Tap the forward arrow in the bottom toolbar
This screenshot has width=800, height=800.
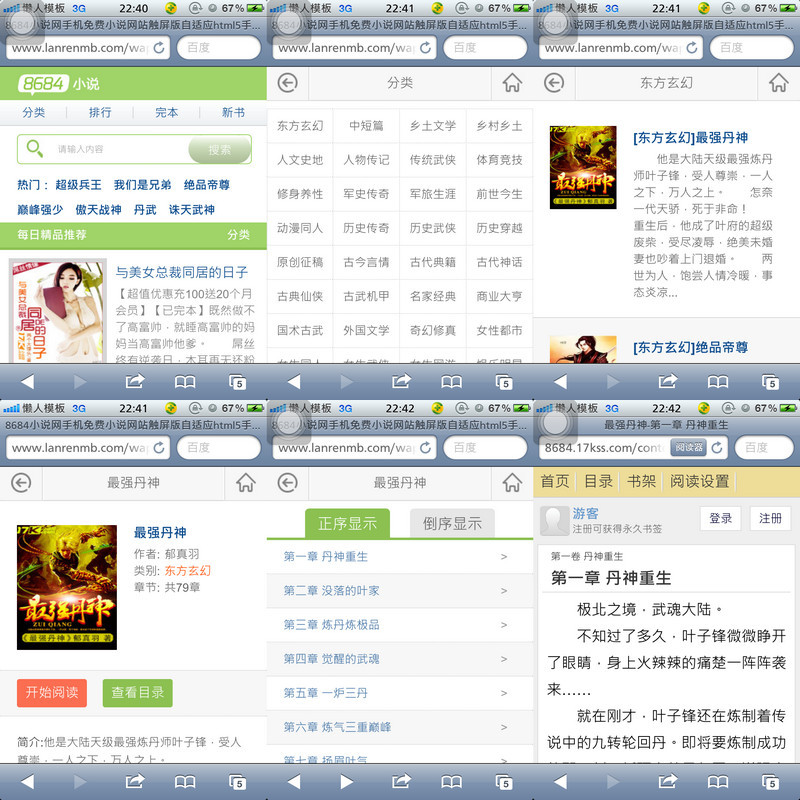click(80, 382)
